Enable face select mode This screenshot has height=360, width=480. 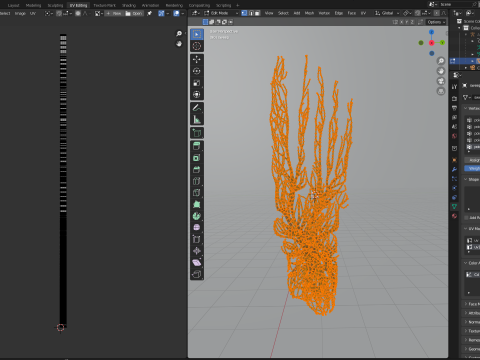click(x=257, y=13)
